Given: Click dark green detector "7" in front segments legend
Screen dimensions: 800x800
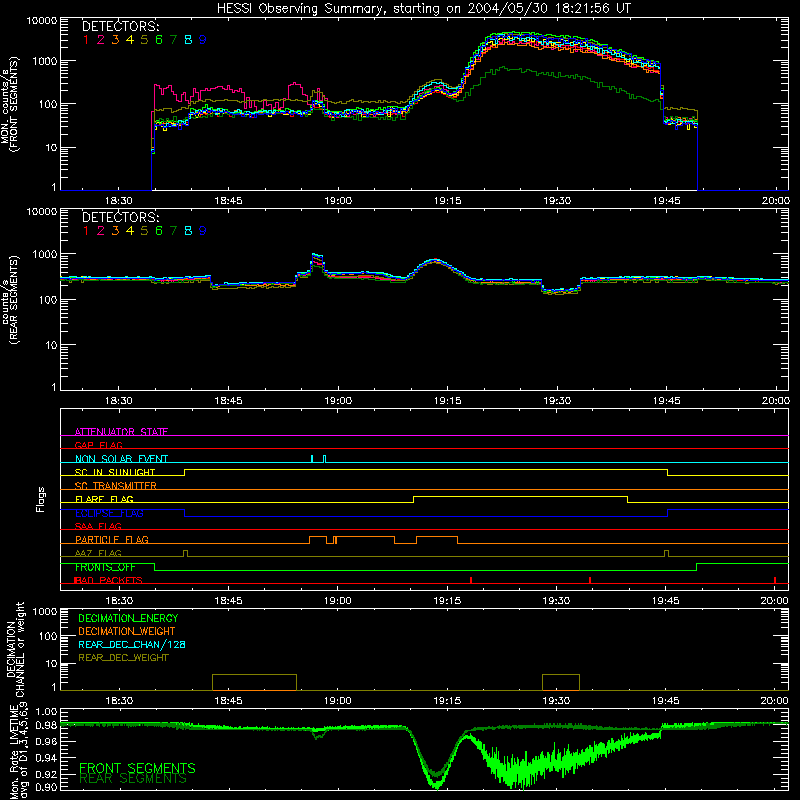Looking at the screenshot, I should point(173,40).
